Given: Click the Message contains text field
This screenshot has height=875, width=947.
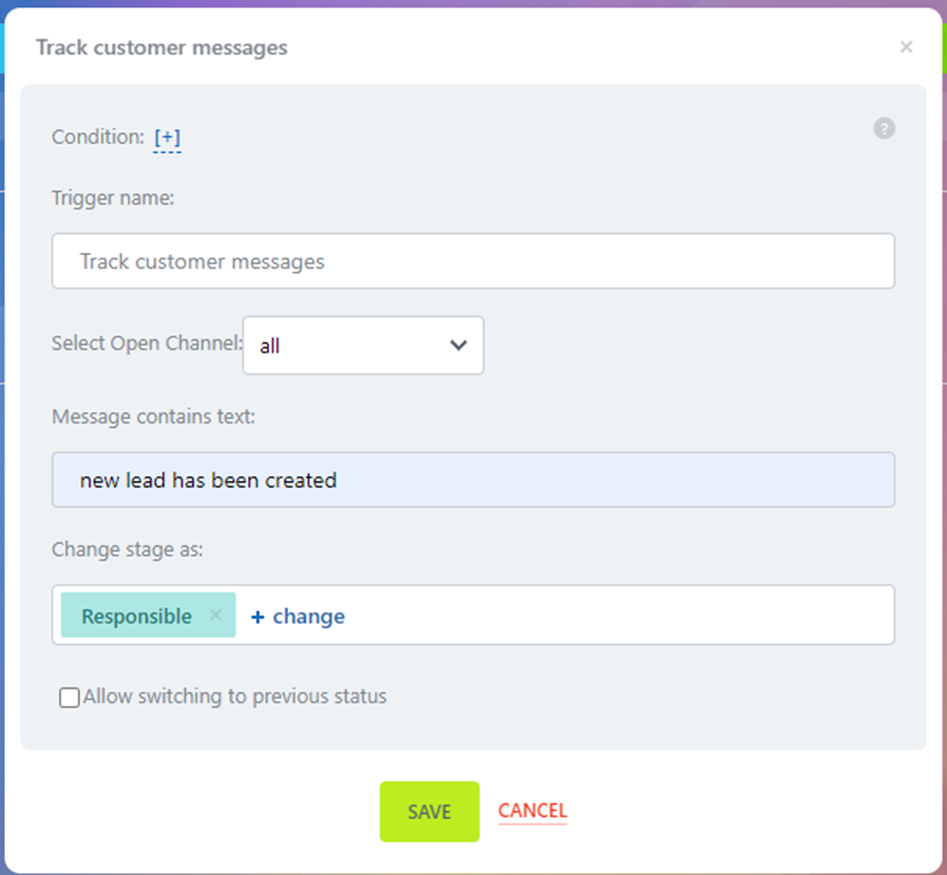Looking at the screenshot, I should 473,480.
